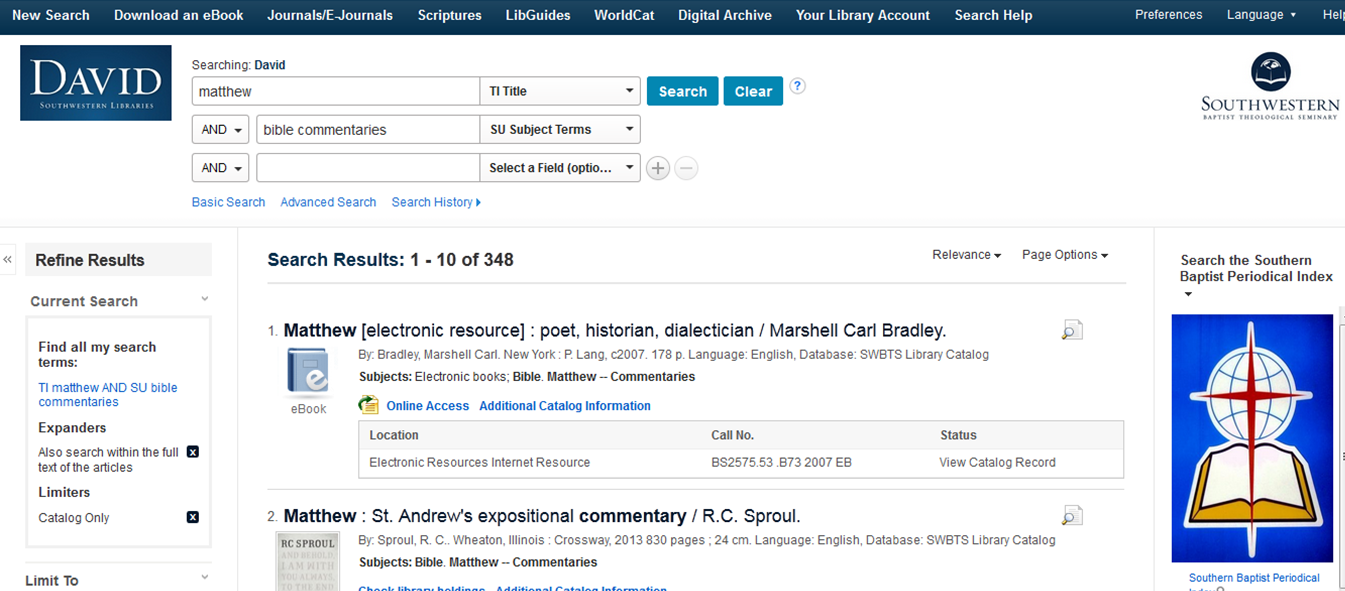The height and width of the screenshot is (591, 1345).
Task: Click call number BS2575.53 .B73 2007 EB
Action: (781, 463)
